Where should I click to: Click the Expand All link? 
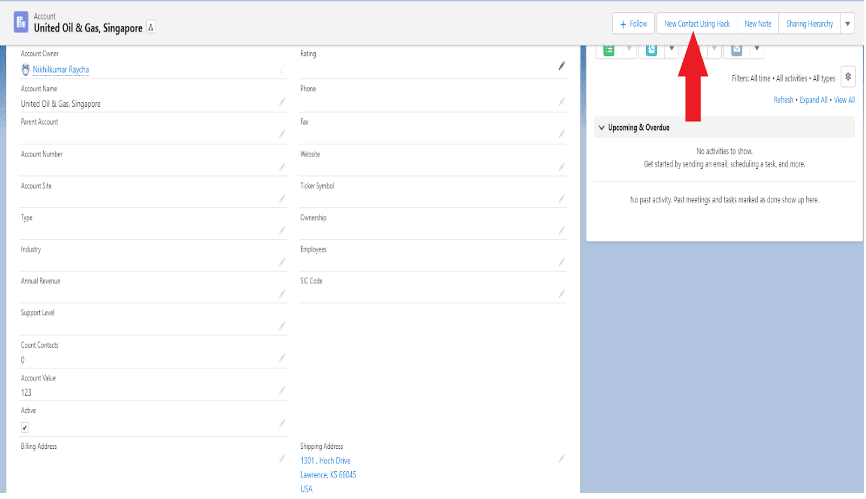tap(814, 100)
